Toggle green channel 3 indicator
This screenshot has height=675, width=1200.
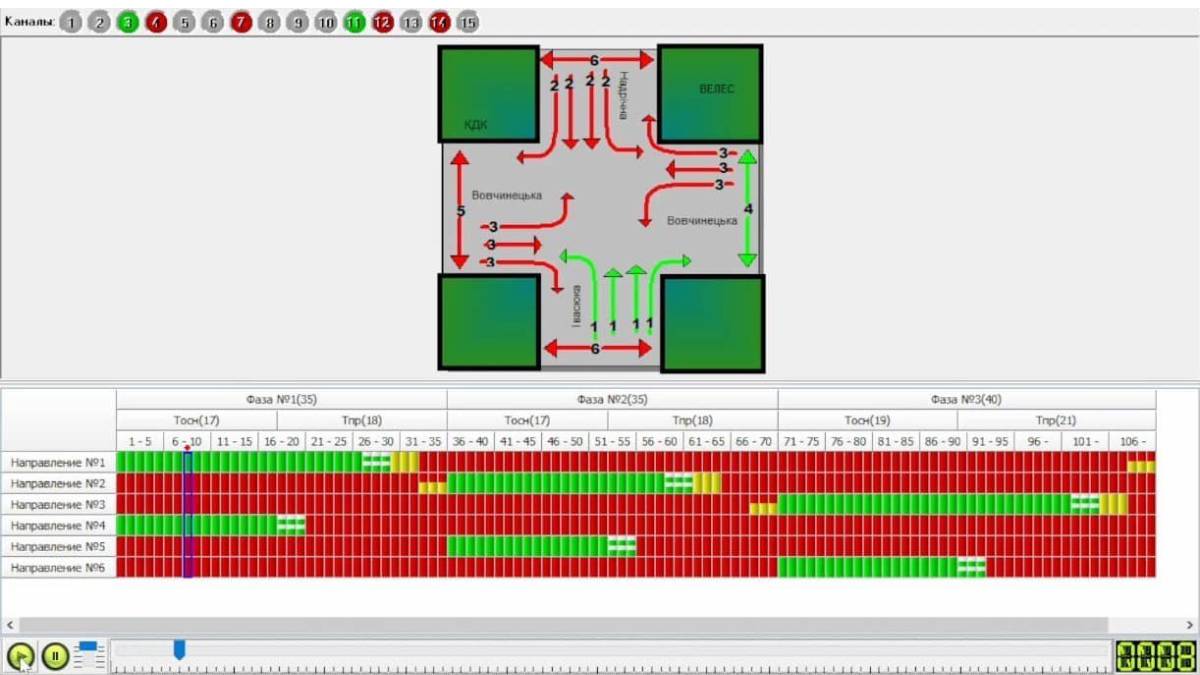coord(127,22)
